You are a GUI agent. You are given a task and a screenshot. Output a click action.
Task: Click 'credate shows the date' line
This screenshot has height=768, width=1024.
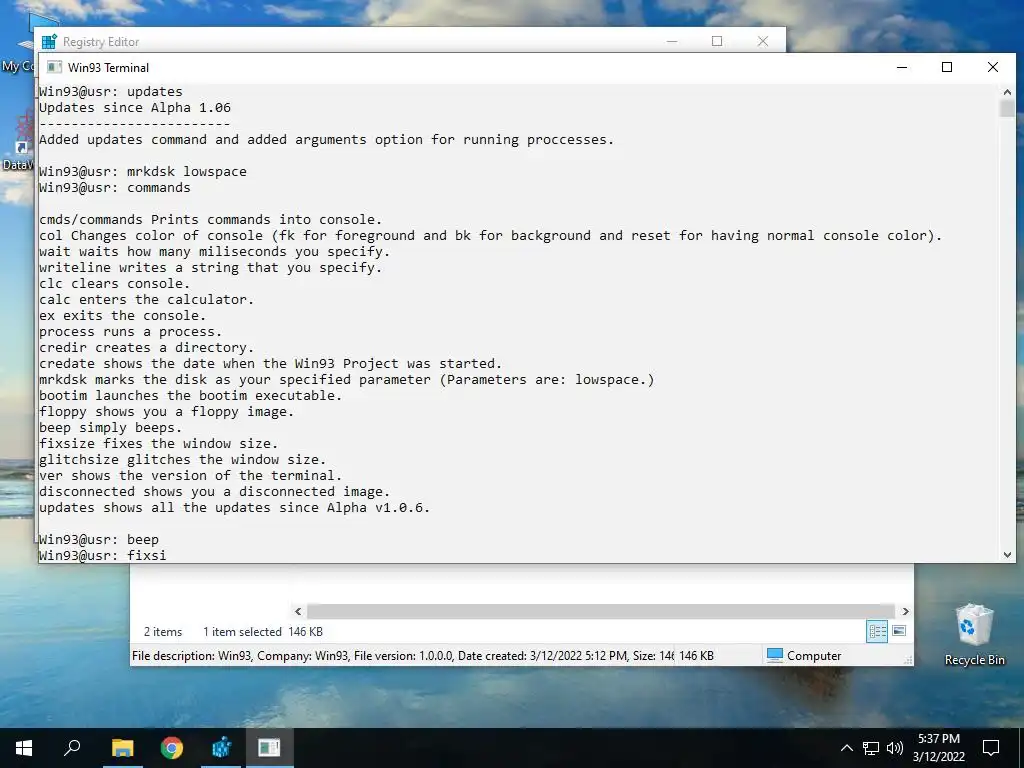(270, 363)
